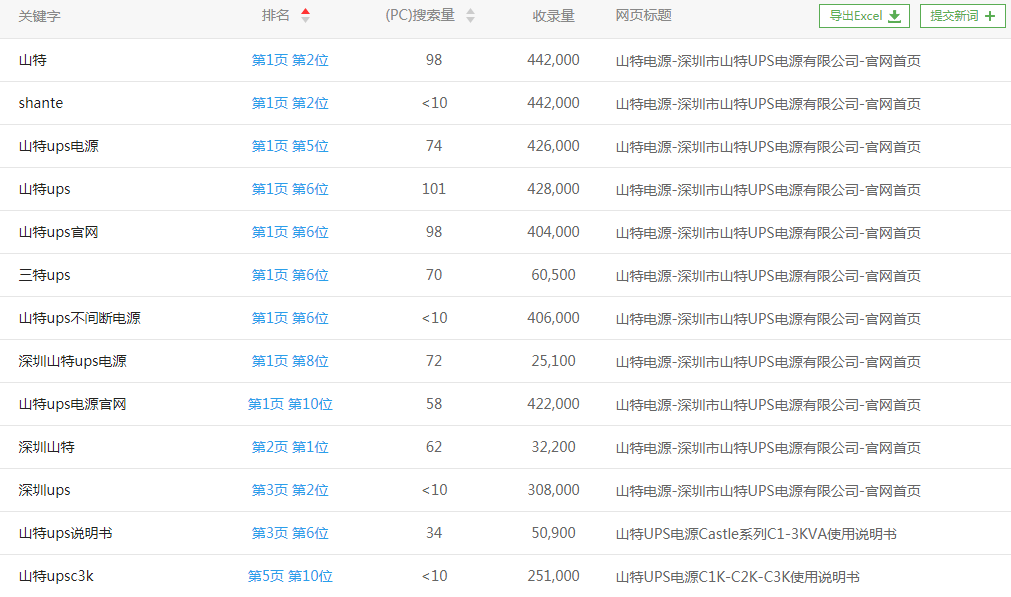Sort (PC)搜索量 descending with its down arrow
The height and width of the screenshot is (597, 1011).
click(x=470, y=20)
